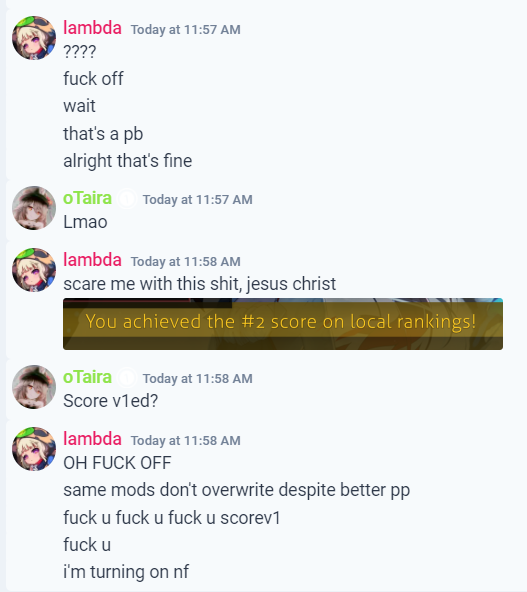Click the lambda username on the final message group

pyautogui.click(x=92, y=439)
